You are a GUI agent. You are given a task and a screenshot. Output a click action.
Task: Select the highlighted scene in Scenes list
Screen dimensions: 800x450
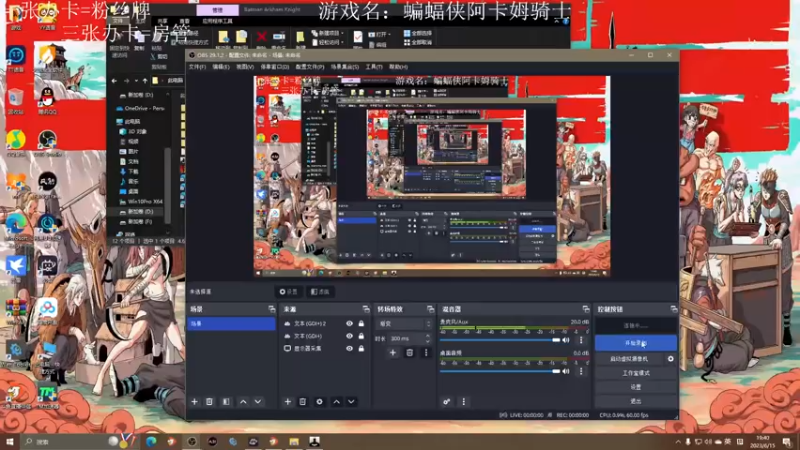pos(231,323)
